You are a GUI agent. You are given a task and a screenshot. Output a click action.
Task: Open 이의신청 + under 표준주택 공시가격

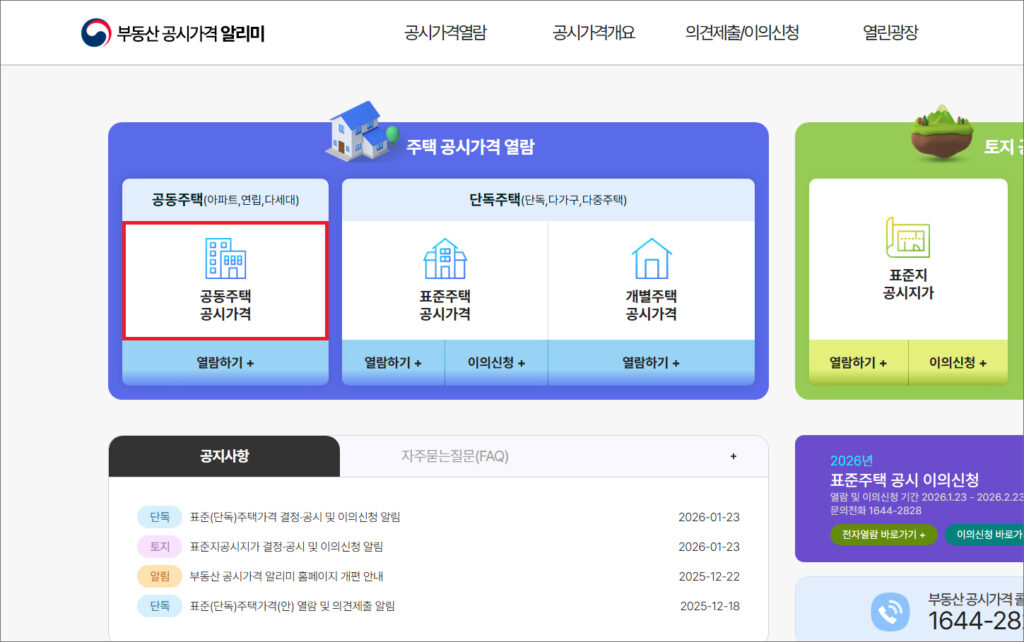point(496,362)
